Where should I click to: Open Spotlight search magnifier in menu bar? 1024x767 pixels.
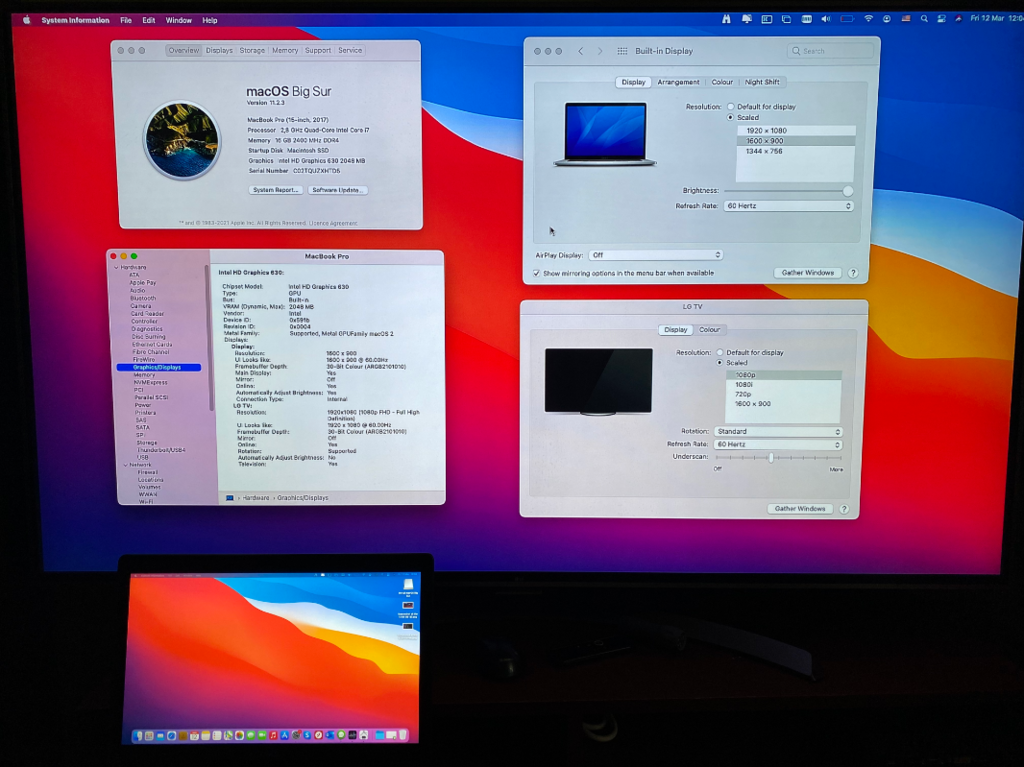pos(925,19)
